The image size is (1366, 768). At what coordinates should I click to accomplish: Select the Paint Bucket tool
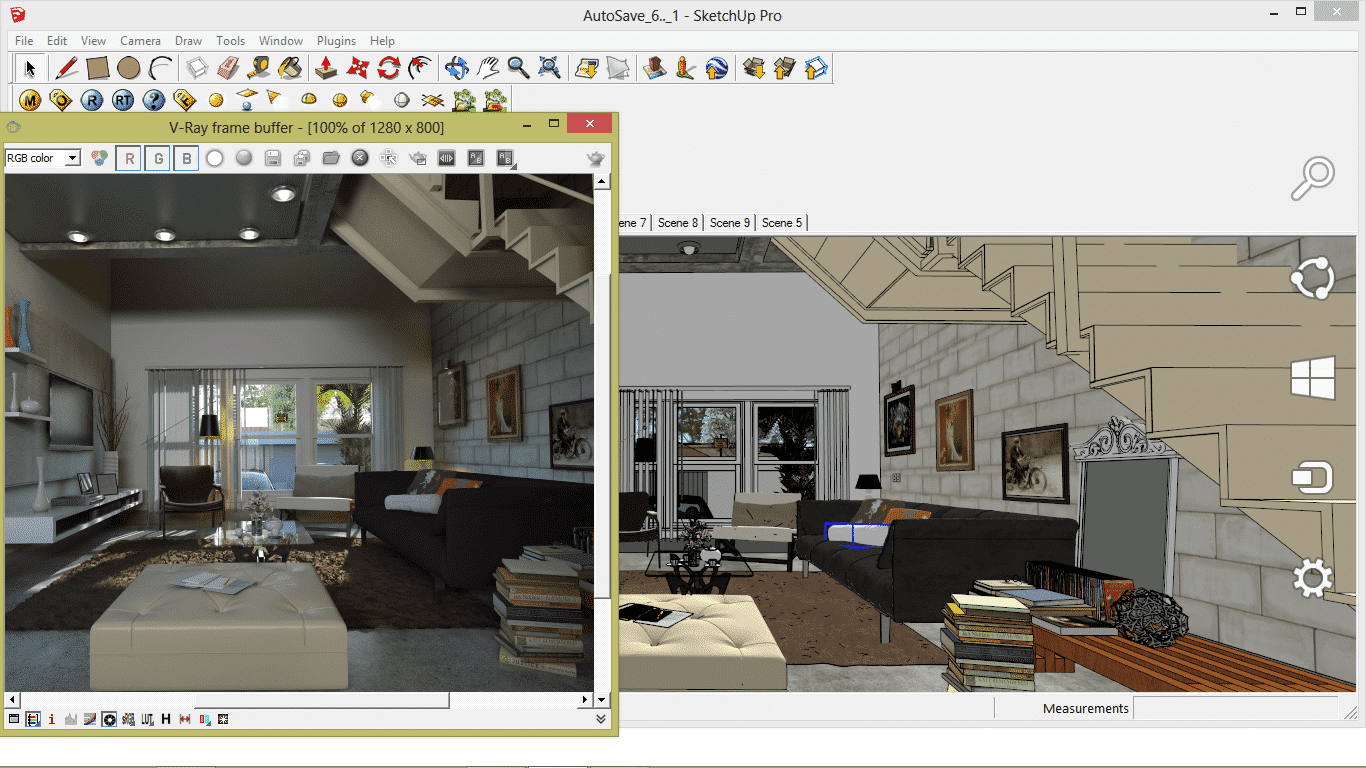(x=290, y=68)
